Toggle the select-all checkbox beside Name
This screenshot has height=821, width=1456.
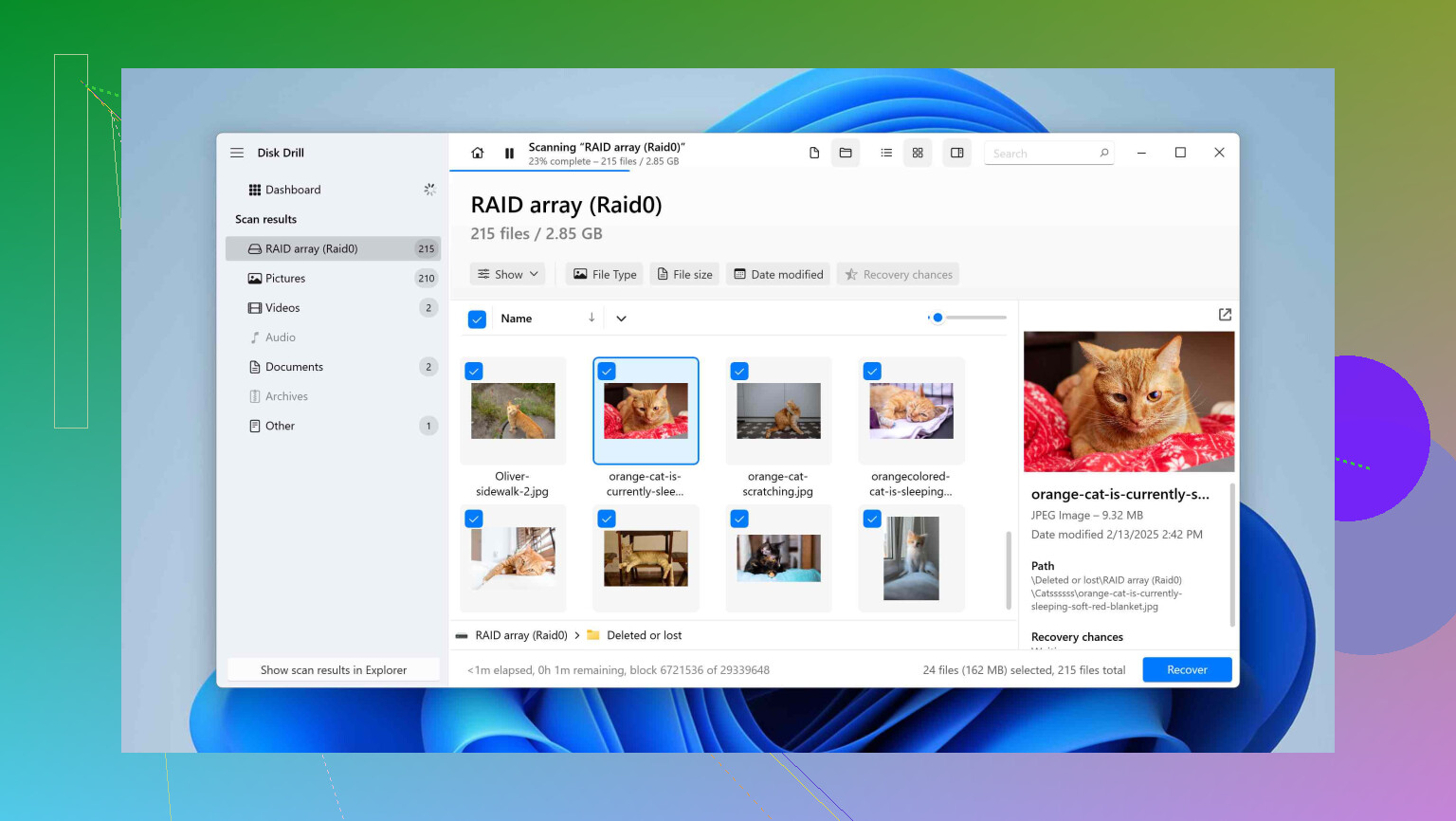(477, 319)
